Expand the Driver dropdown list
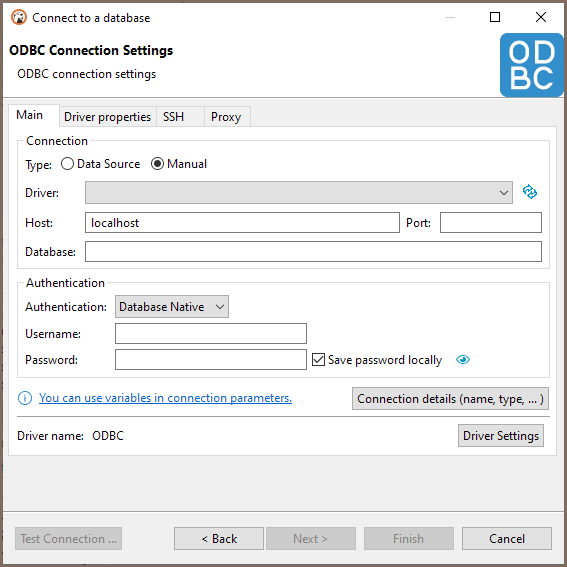Screen dimensions: 567x567 coord(299,192)
